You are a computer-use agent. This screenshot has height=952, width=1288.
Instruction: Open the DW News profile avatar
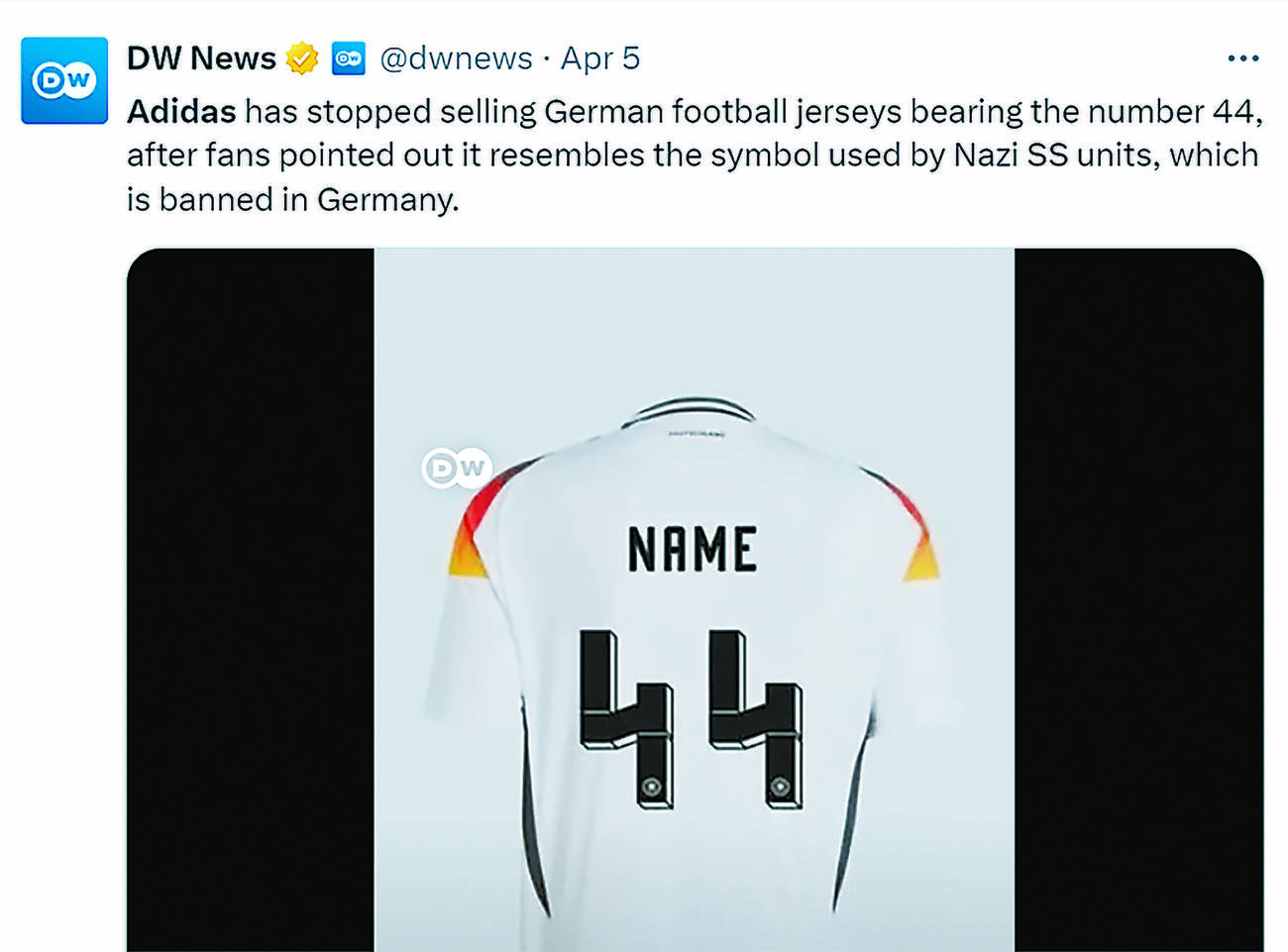[64, 80]
